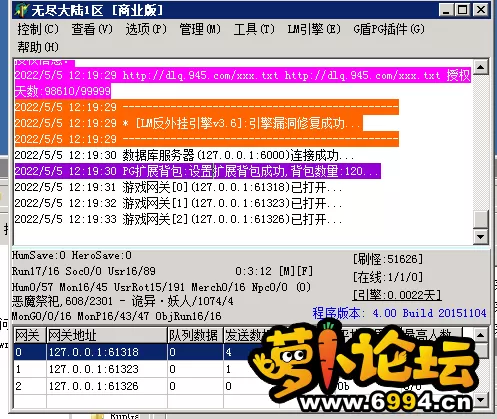The height and width of the screenshot is (419, 497).
Task: Click gateway index cell 1
Action: [x=30, y=369]
